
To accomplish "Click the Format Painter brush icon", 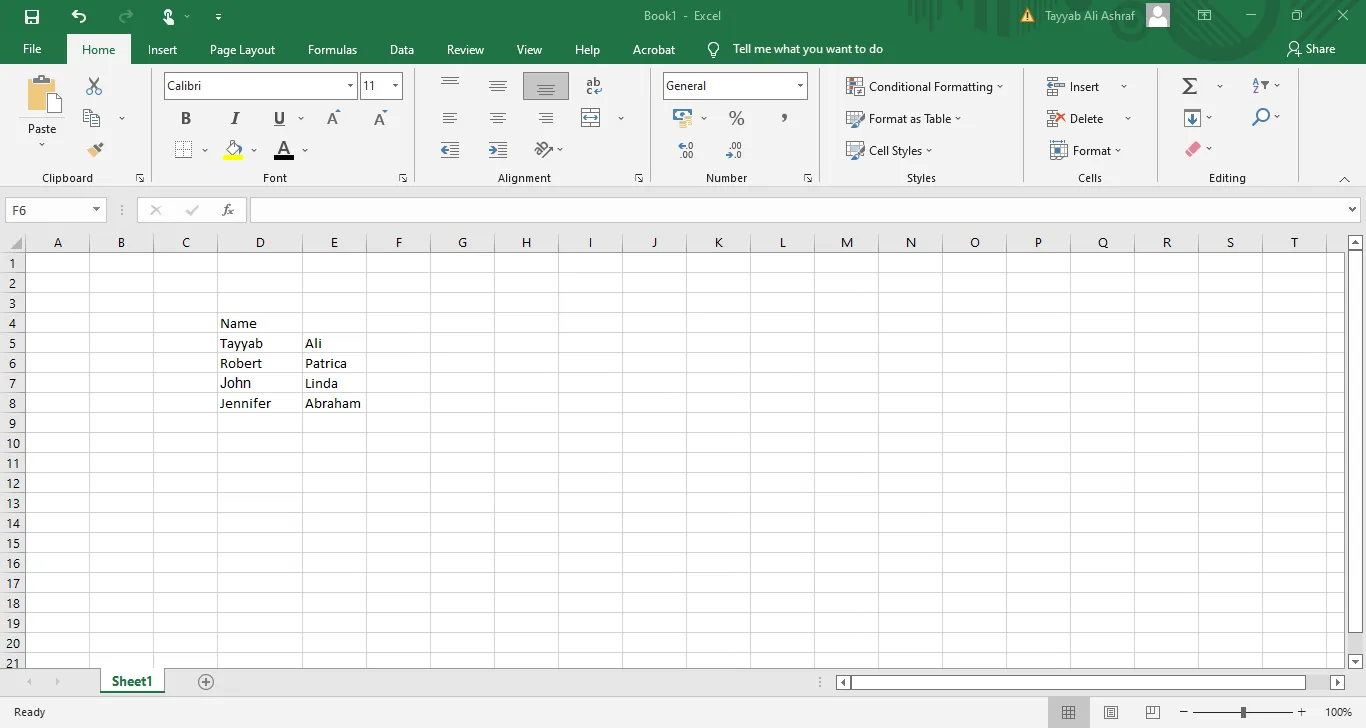I will 95,150.
